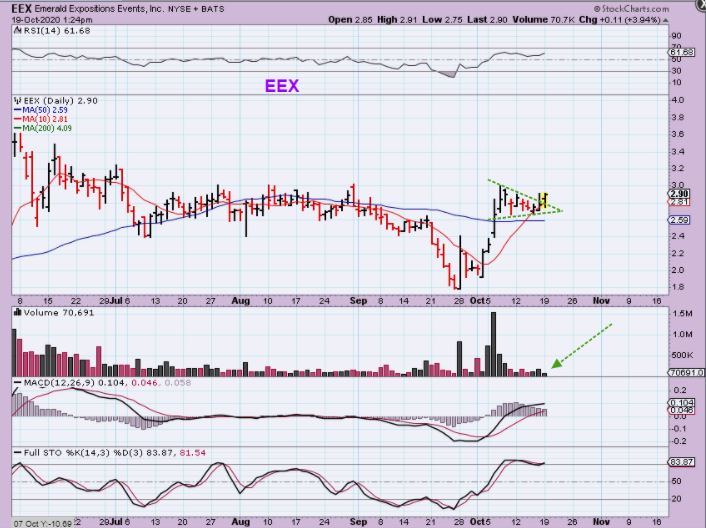
Task: Click the 0.046 MACD signal tag on the right axis
Action: click(681, 410)
